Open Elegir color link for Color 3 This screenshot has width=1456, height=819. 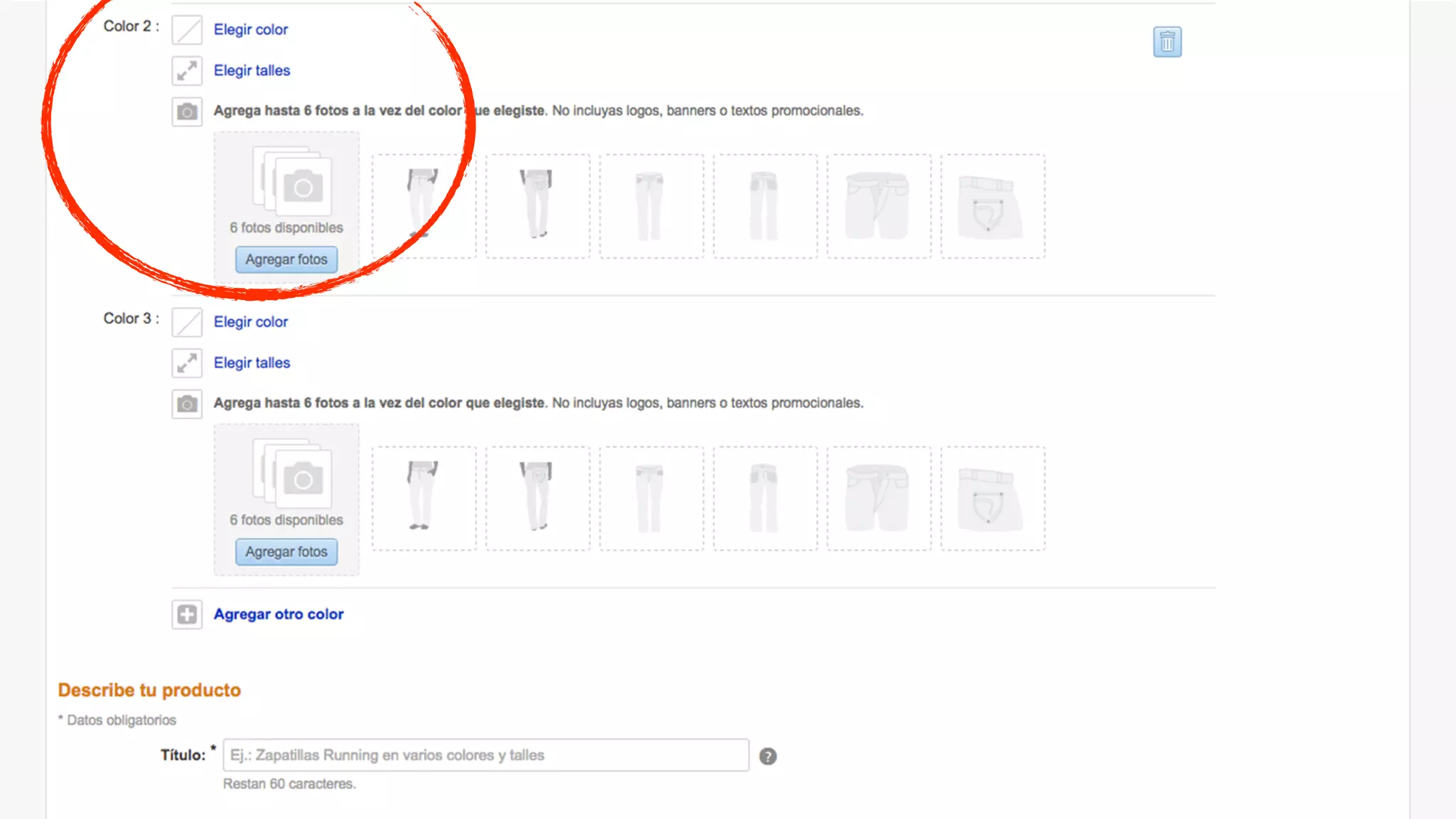pos(251,322)
